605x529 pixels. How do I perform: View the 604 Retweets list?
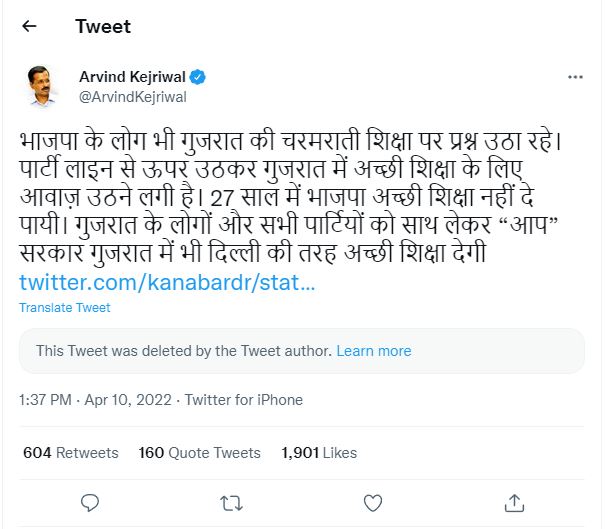(x=70, y=453)
